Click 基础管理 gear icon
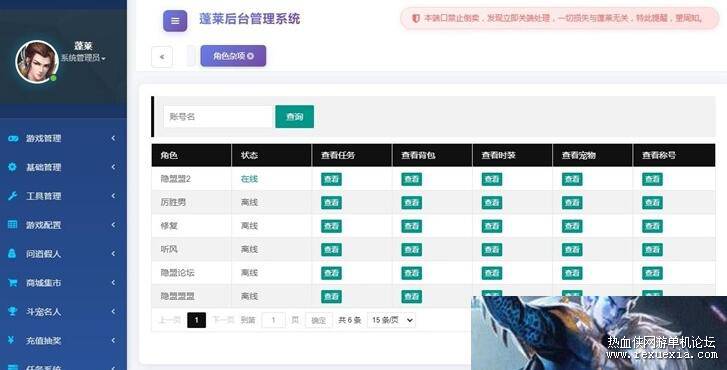 (x=13, y=167)
